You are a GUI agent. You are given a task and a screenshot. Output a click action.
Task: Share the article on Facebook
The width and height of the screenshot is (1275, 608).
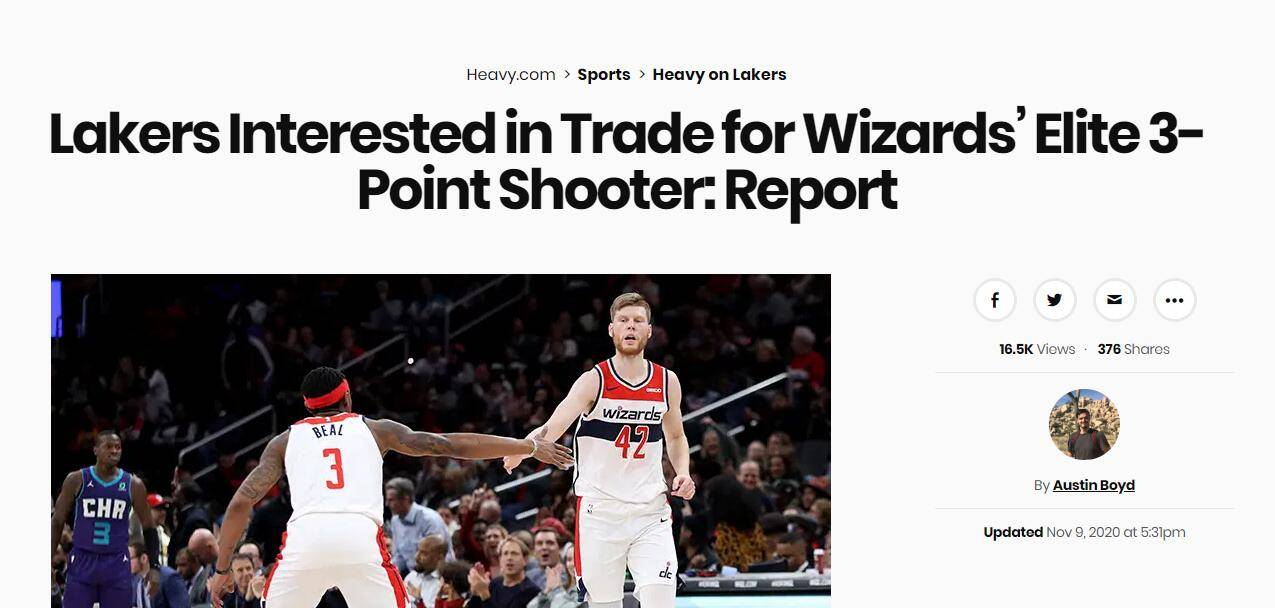(995, 300)
